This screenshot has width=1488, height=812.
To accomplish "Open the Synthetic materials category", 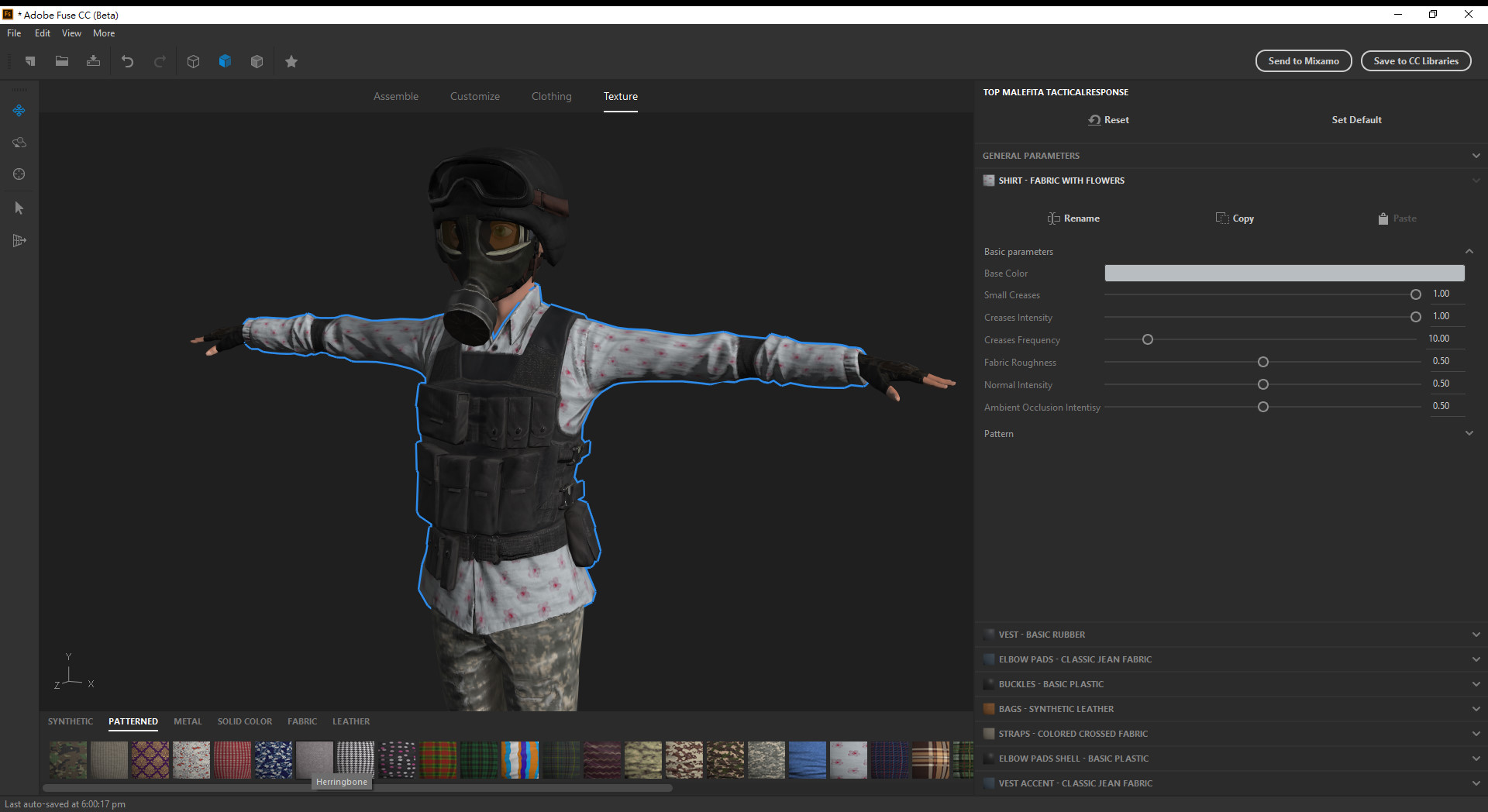I will [x=71, y=721].
